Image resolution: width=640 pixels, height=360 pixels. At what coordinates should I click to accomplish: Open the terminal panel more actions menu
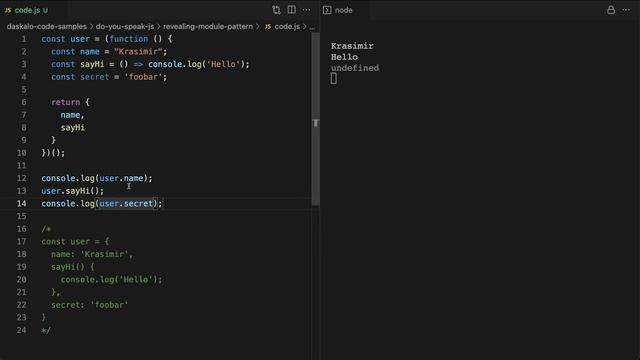626,10
